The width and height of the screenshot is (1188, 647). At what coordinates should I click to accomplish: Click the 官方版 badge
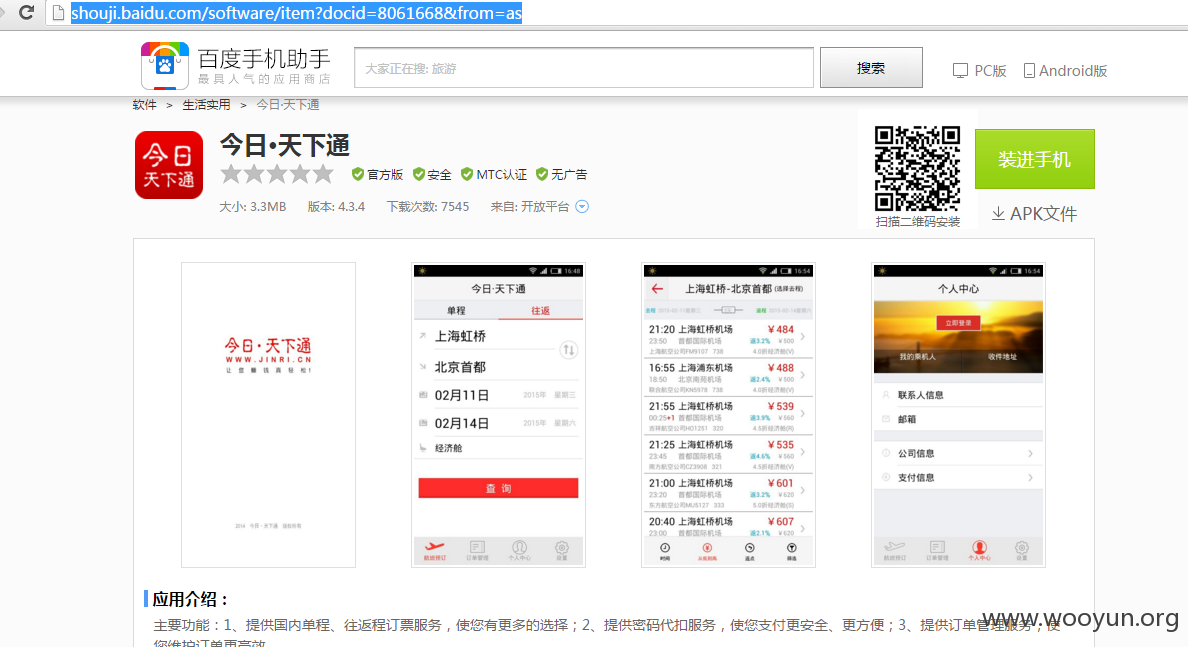tap(377, 174)
